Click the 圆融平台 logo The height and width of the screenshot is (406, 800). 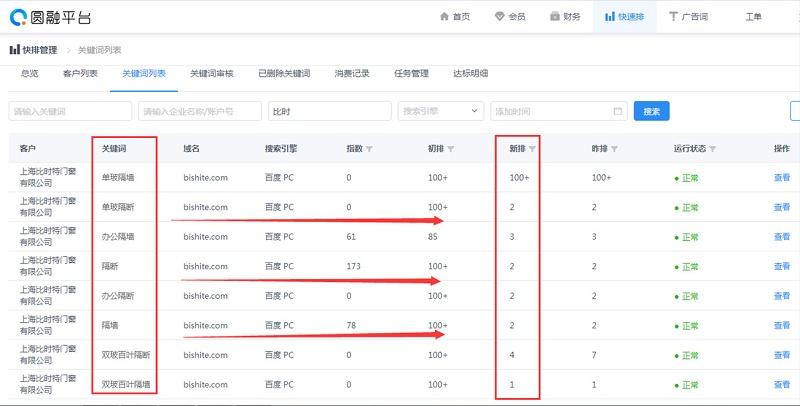tap(47, 17)
